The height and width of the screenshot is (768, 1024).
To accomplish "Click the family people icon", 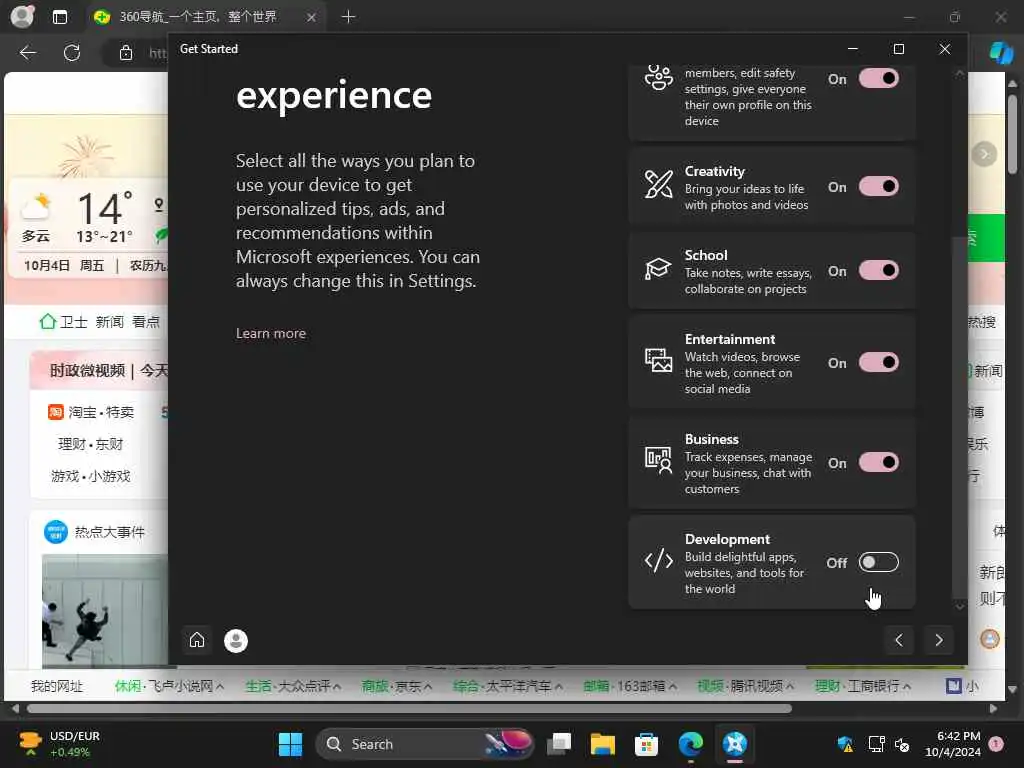I will (658, 77).
